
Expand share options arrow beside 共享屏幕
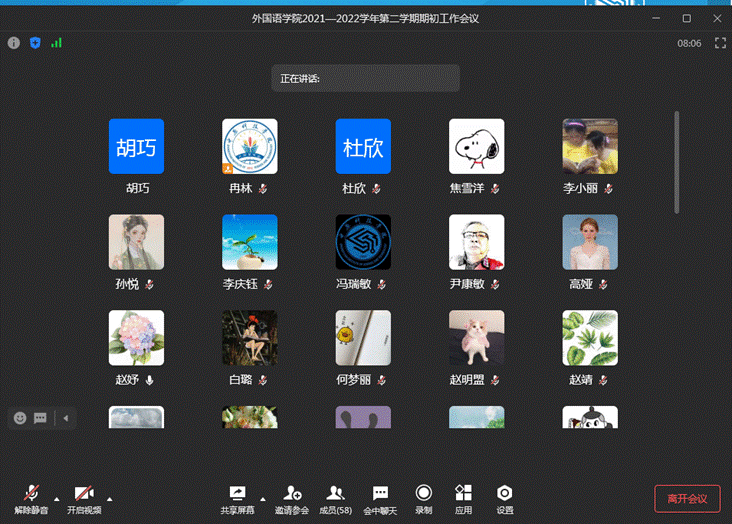pyautogui.click(x=263, y=498)
